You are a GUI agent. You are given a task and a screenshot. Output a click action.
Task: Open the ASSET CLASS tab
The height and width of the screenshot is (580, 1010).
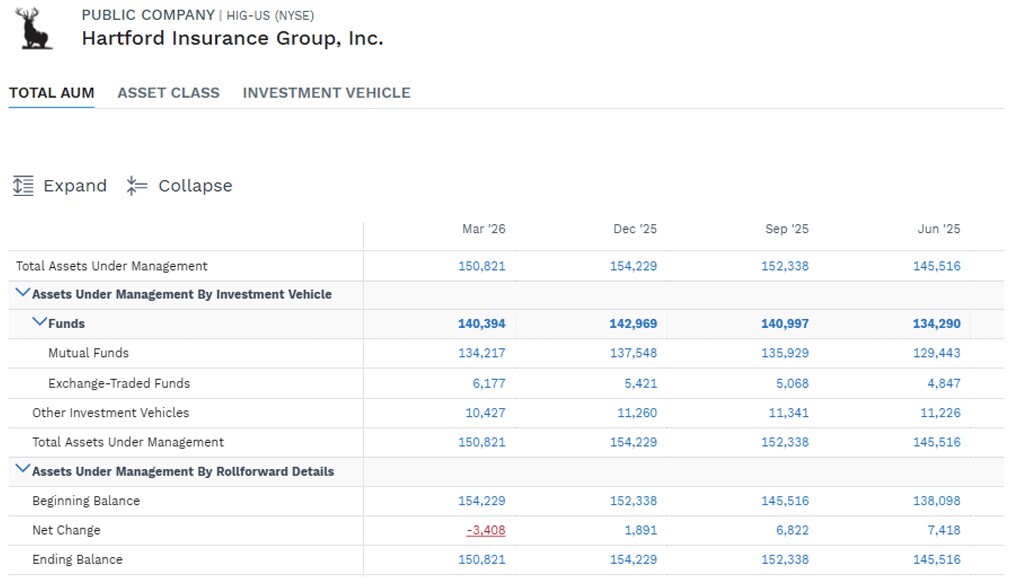click(x=168, y=93)
